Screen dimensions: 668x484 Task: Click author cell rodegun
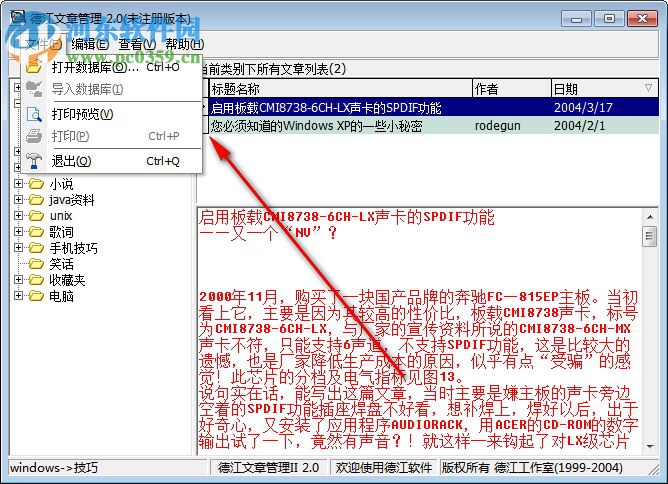(498, 126)
